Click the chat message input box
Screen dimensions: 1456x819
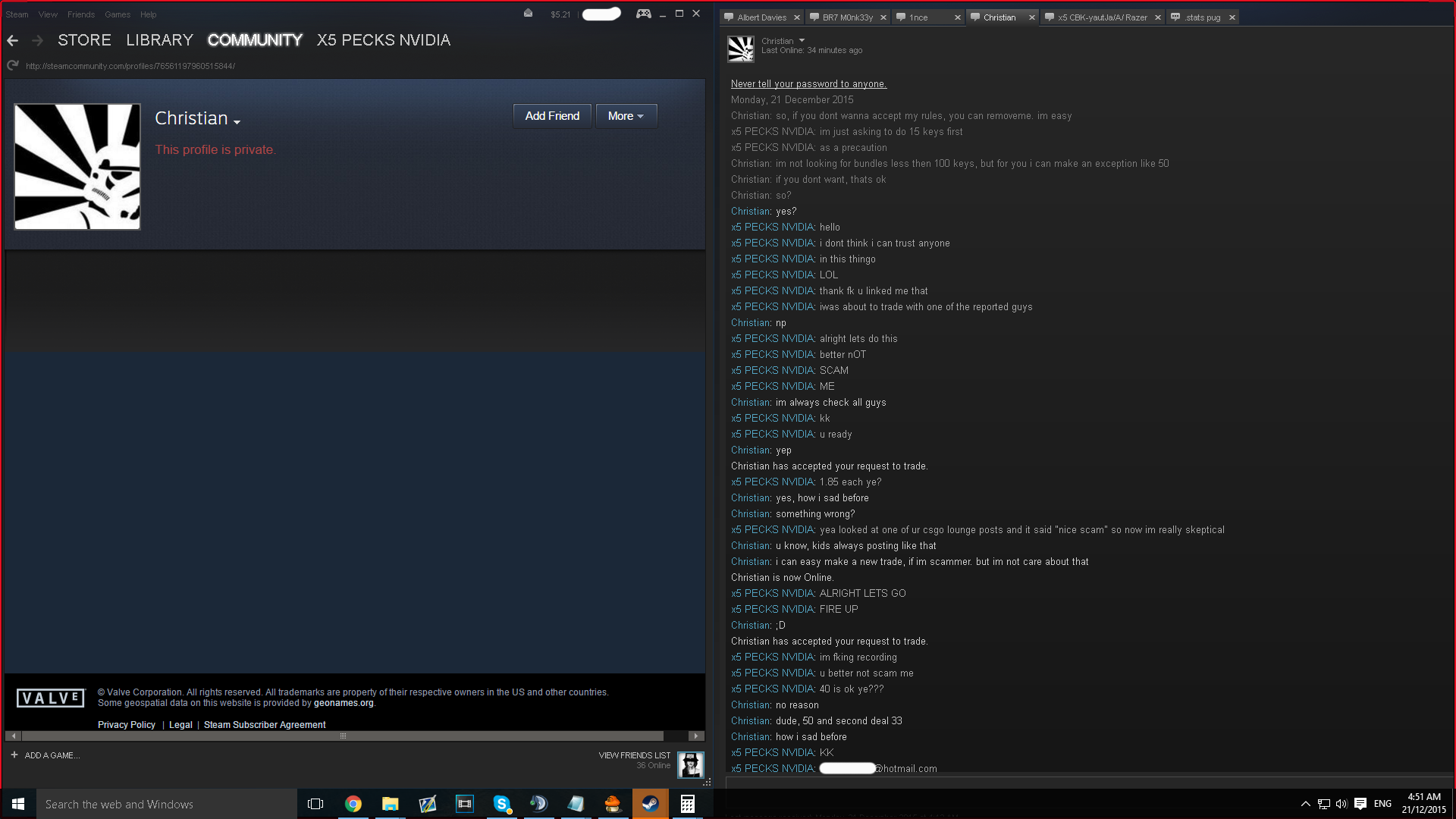coord(1089,783)
